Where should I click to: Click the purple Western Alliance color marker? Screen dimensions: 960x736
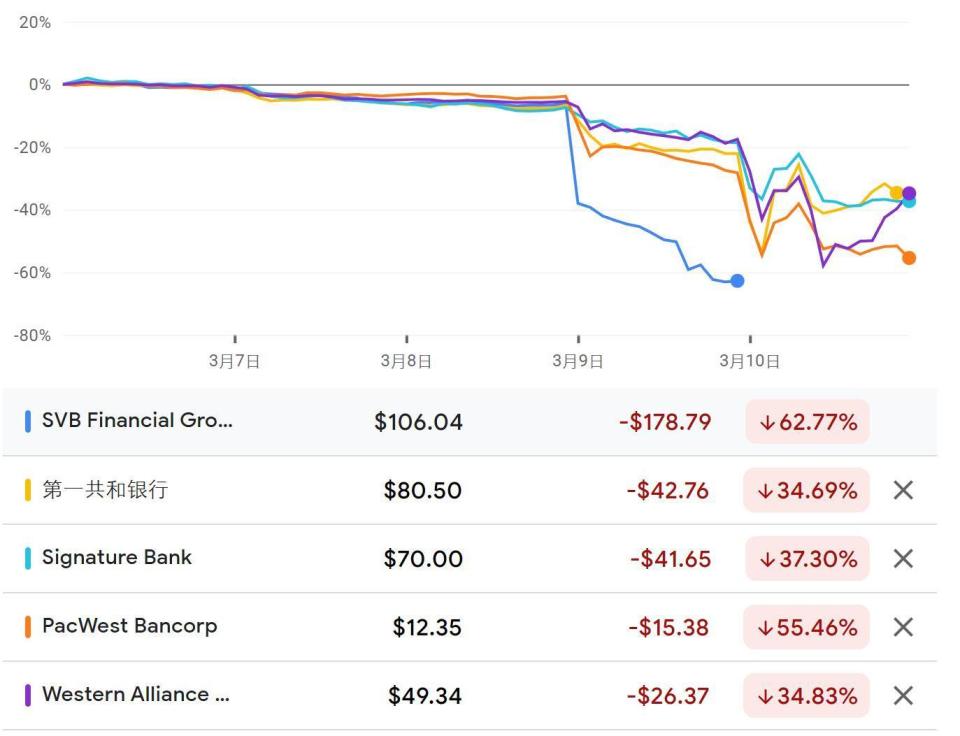click(x=28, y=695)
